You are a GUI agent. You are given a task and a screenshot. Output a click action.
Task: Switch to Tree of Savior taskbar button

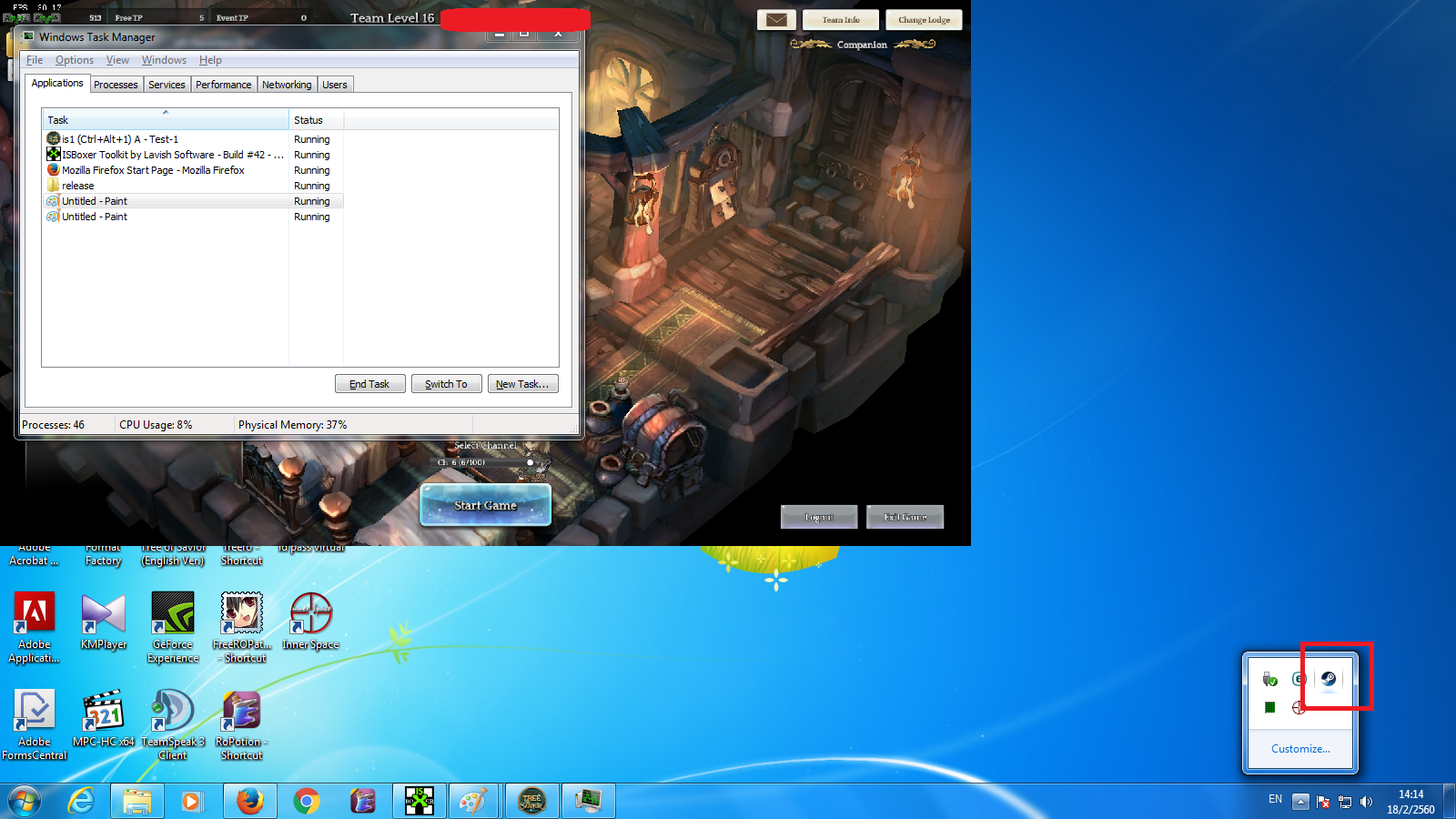tap(531, 802)
